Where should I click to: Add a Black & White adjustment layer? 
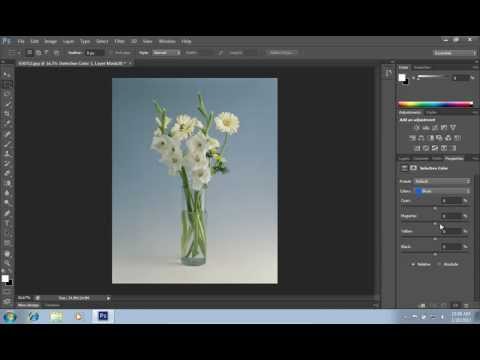pos(431,138)
